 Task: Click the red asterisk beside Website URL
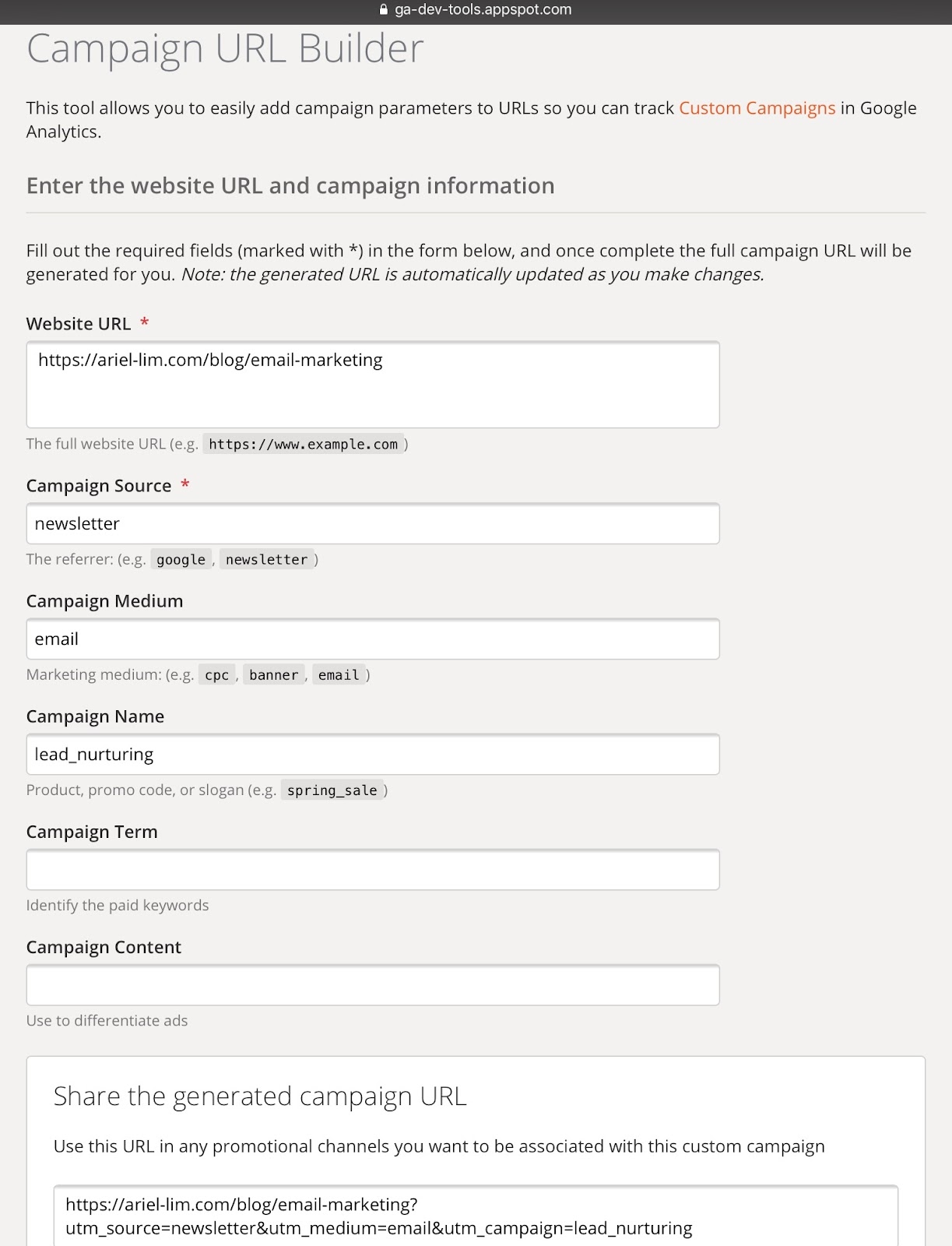tap(145, 322)
